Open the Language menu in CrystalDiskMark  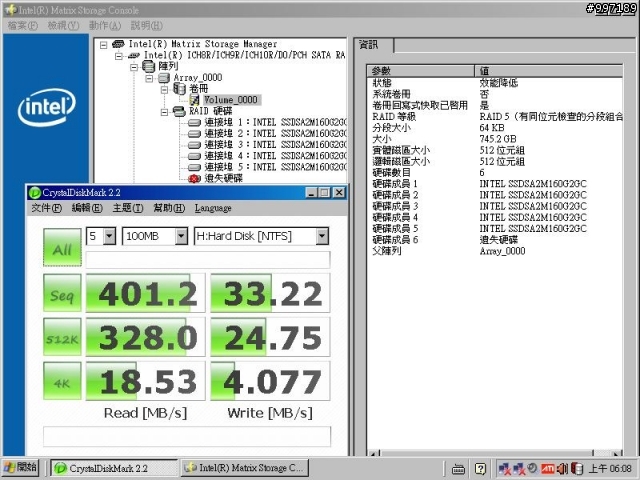click(213, 208)
